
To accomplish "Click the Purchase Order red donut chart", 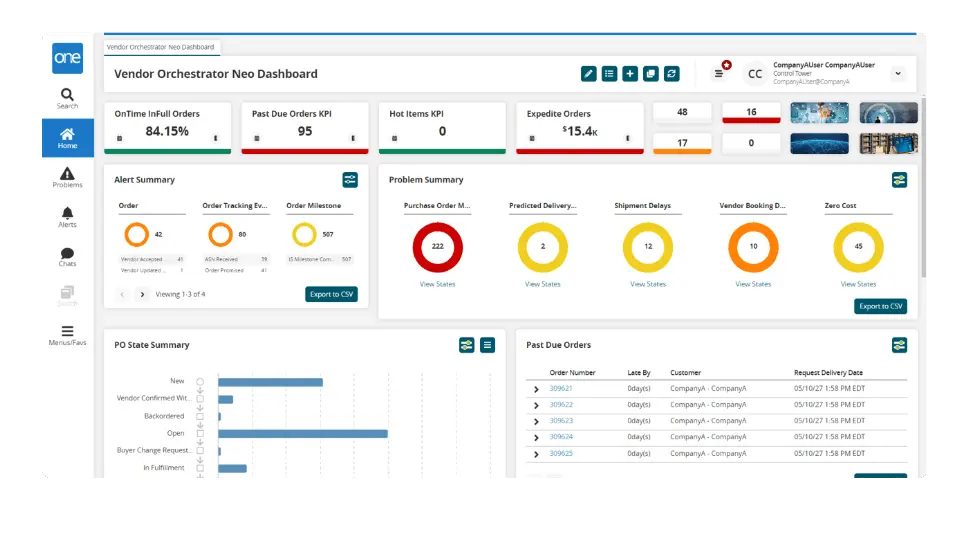I will click(437, 247).
